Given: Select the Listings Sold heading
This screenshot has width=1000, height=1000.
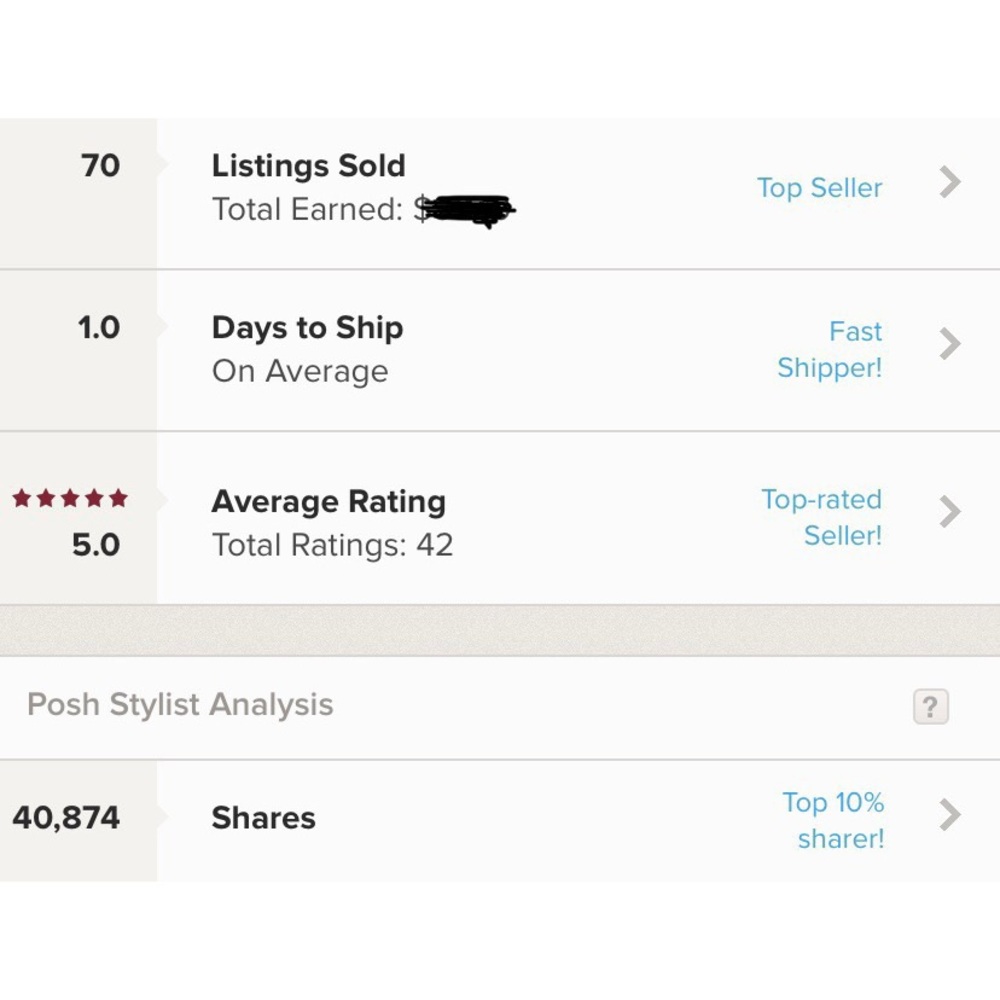Looking at the screenshot, I should (308, 166).
